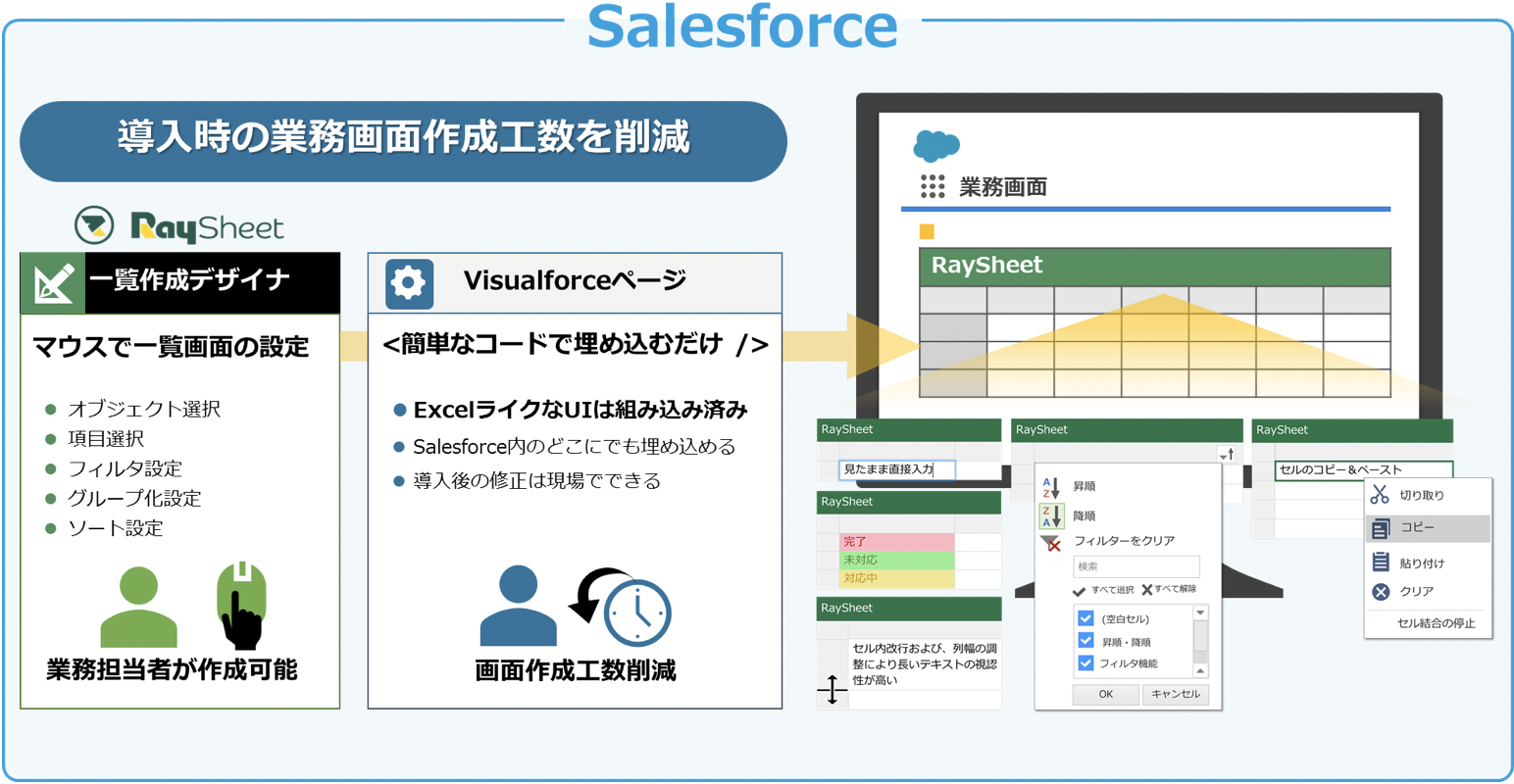Click the フィルタ設定 bullet item
This screenshot has width=1514, height=784.
click(x=125, y=469)
